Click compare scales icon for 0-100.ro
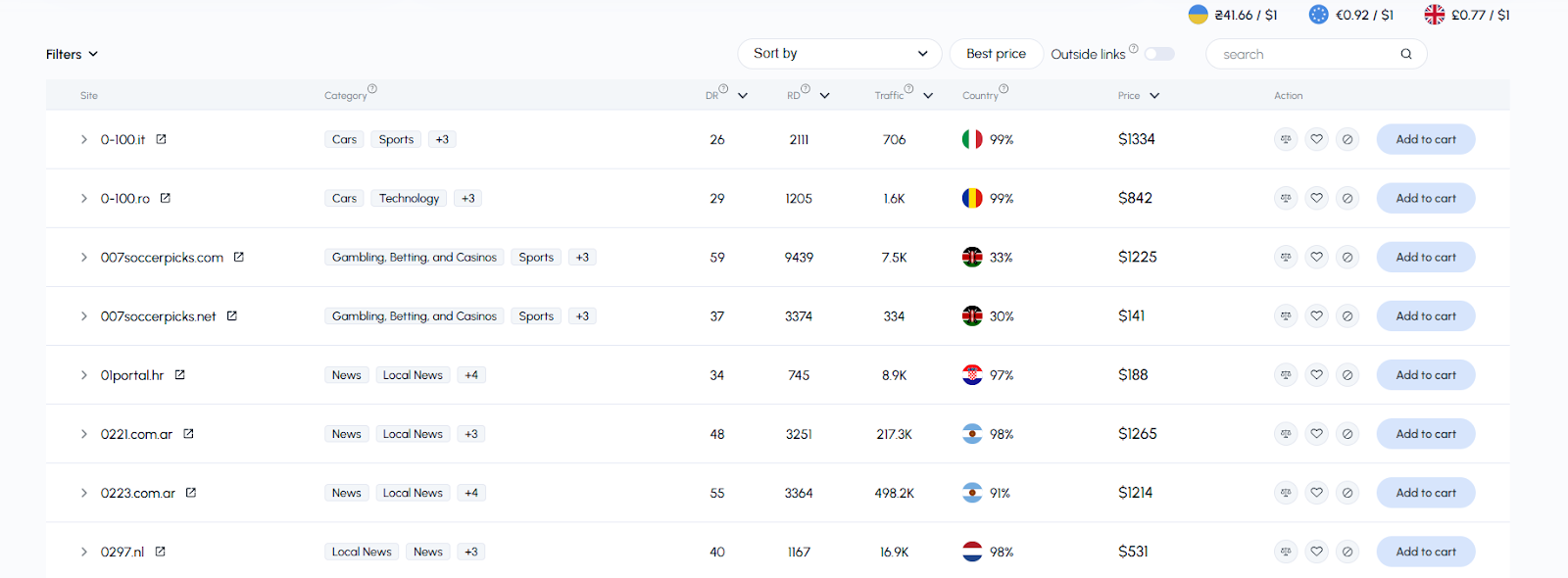Viewport: 1568px width, 578px height. (1286, 198)
